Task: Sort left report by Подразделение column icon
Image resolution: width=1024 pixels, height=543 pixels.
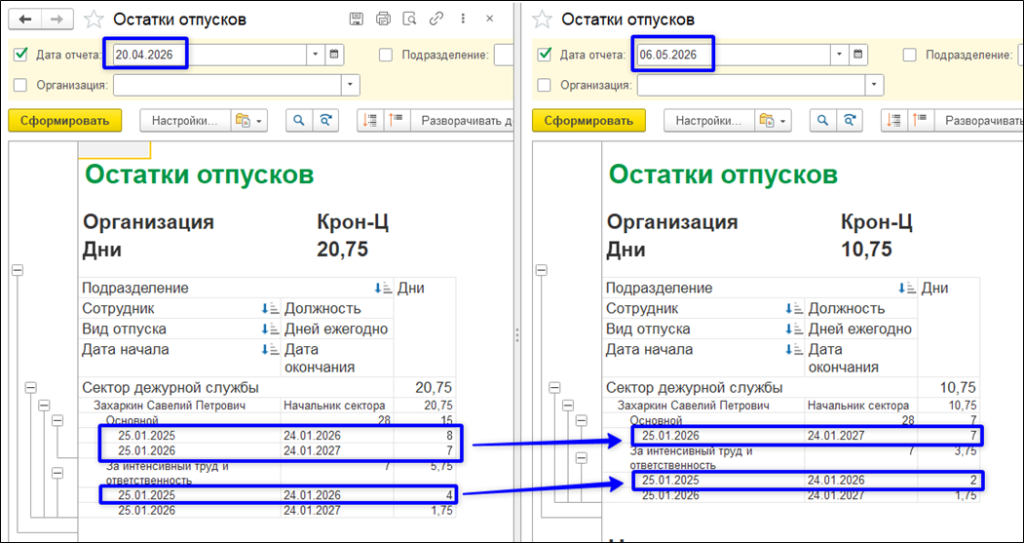Action: point(383,288)
